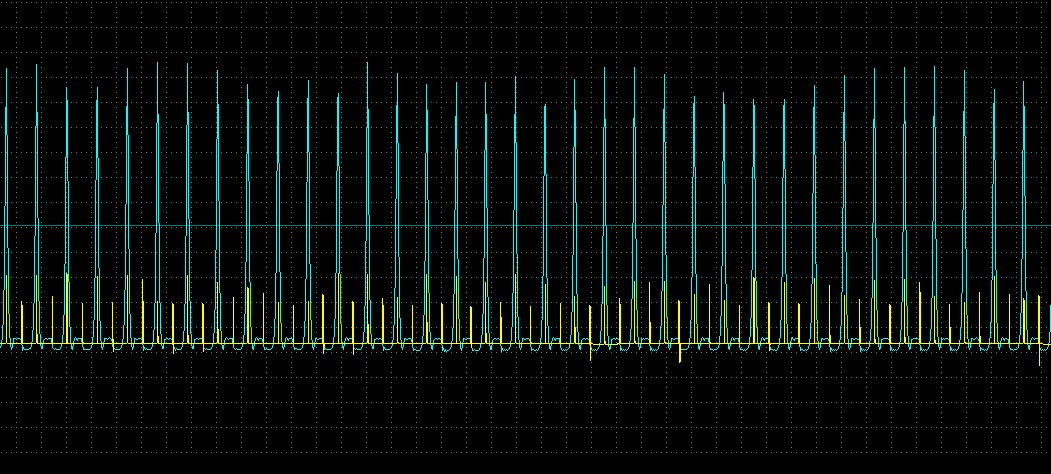
Task: Click the tallest cyan peak tip
Action: [367, 63]
